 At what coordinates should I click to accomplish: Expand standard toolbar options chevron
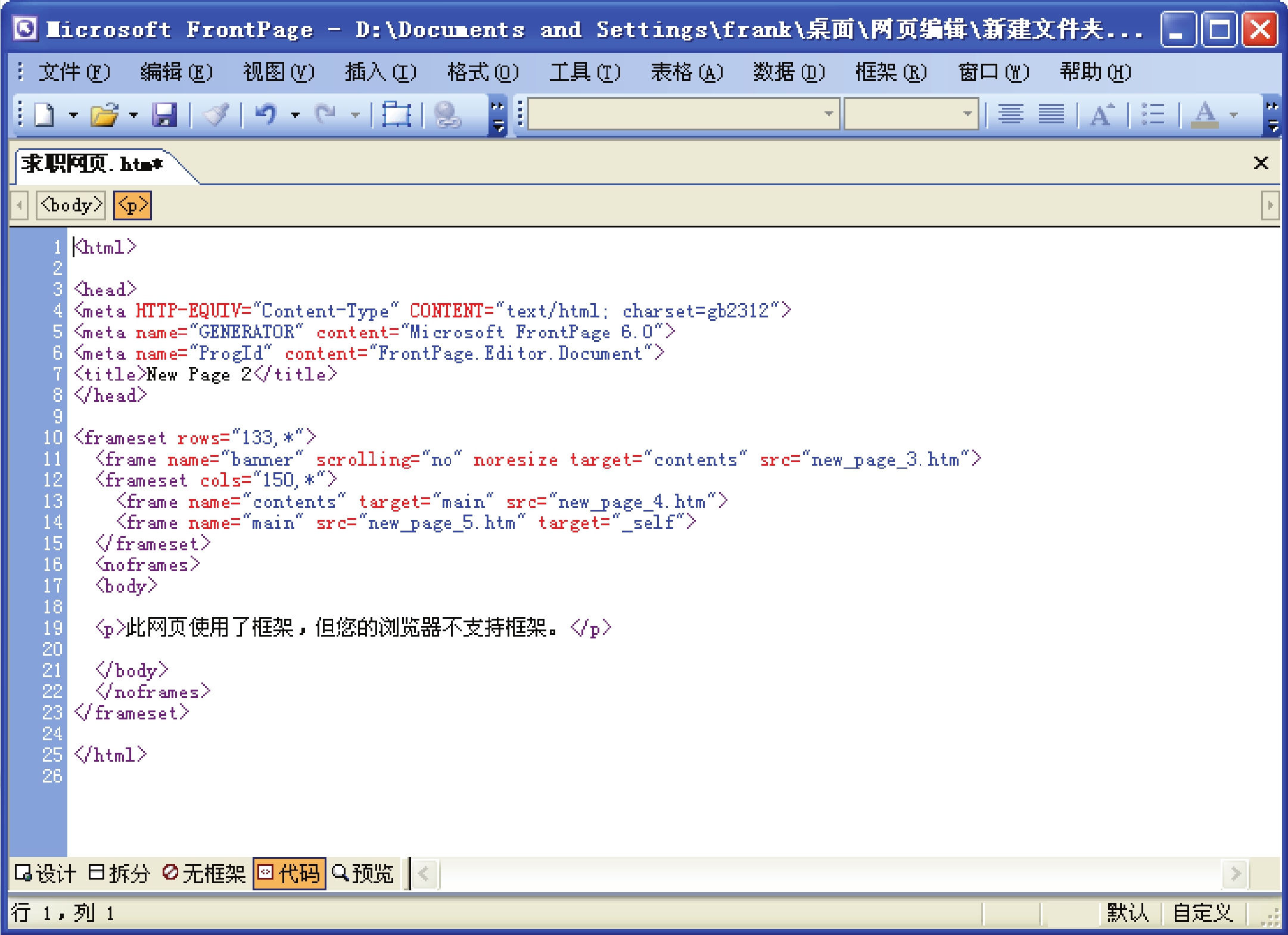click(x=497, y=116)
